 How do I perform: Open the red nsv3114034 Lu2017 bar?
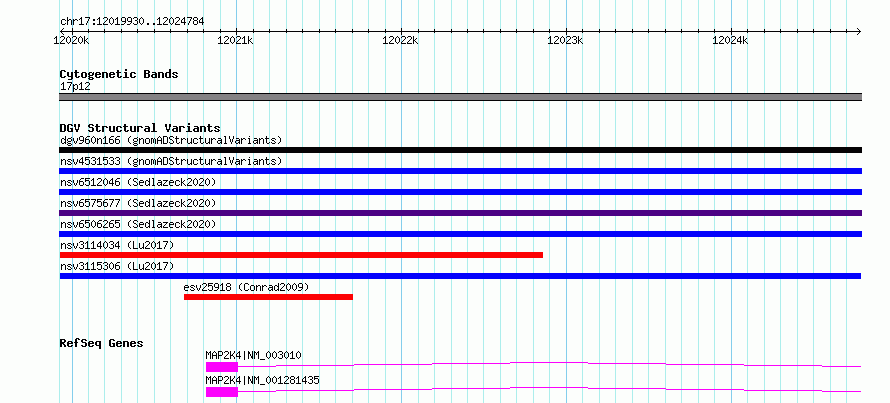coord(301,255)
